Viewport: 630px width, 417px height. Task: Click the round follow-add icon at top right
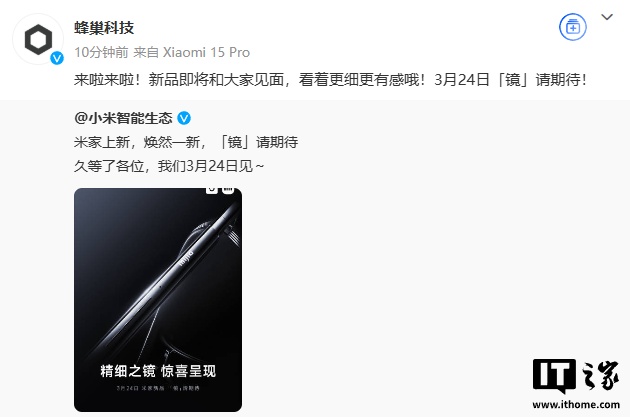(x=573, y=27)
